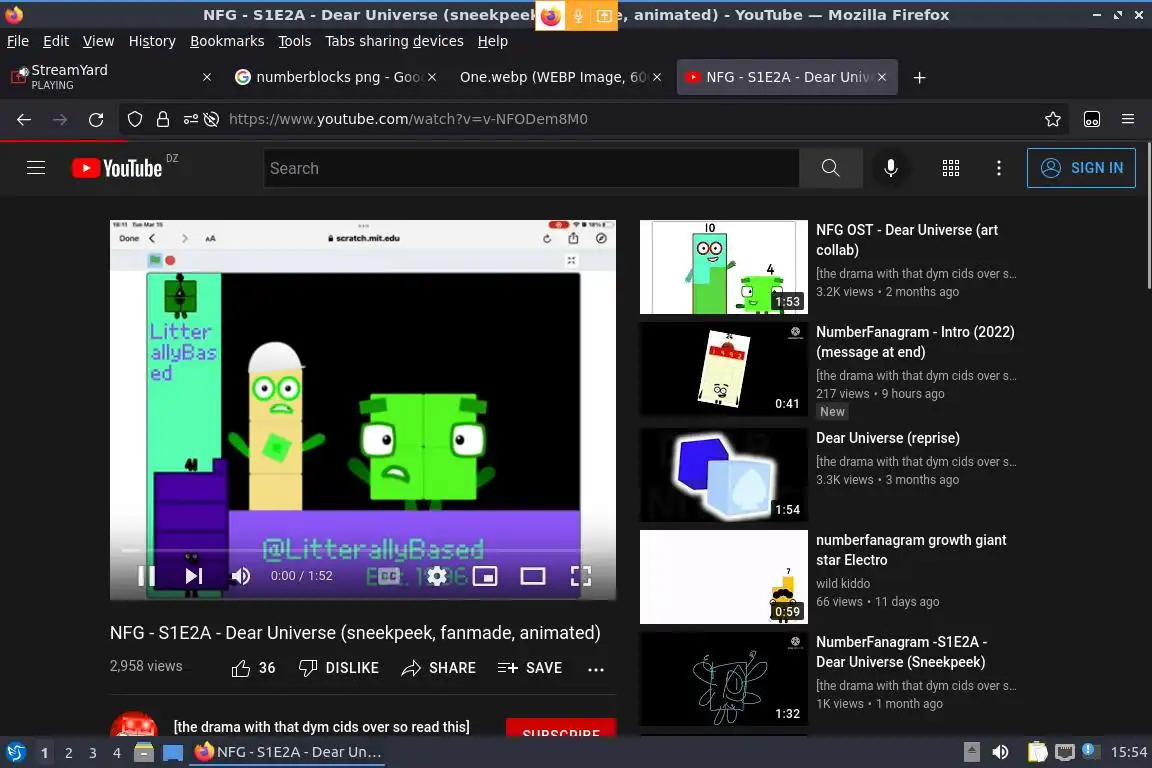Open Tabs sharing devices menu
The width and height of the screenshot is (1152, 768).
tap(395, 41)
